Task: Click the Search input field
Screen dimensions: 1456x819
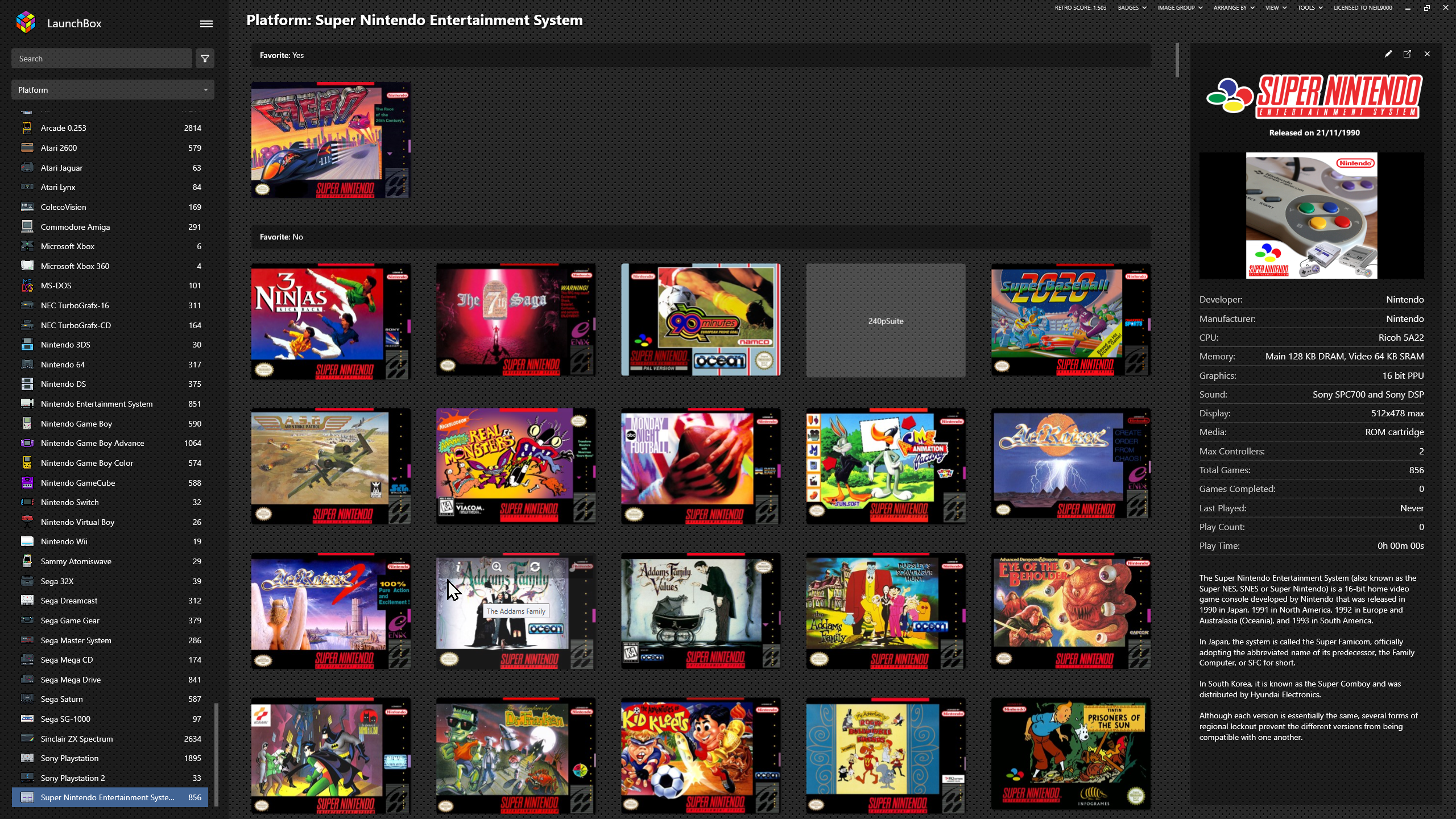Action: (102, 59)
